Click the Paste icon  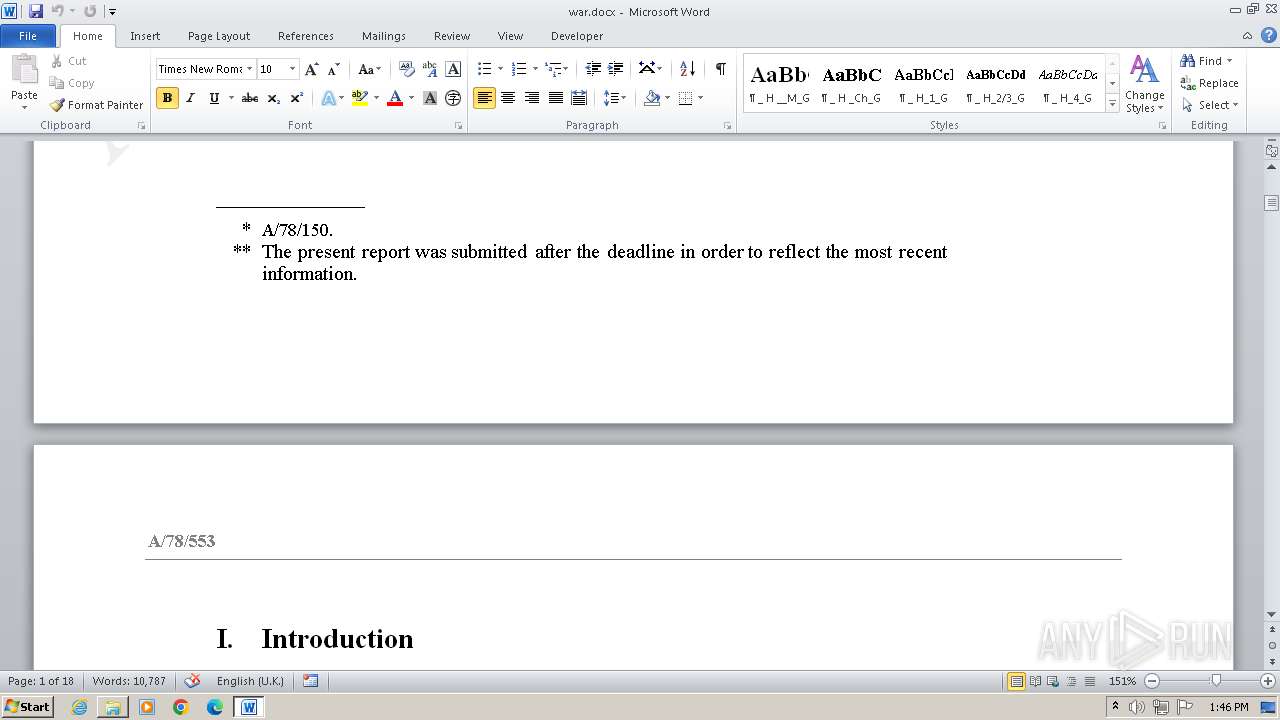(24, 71)
